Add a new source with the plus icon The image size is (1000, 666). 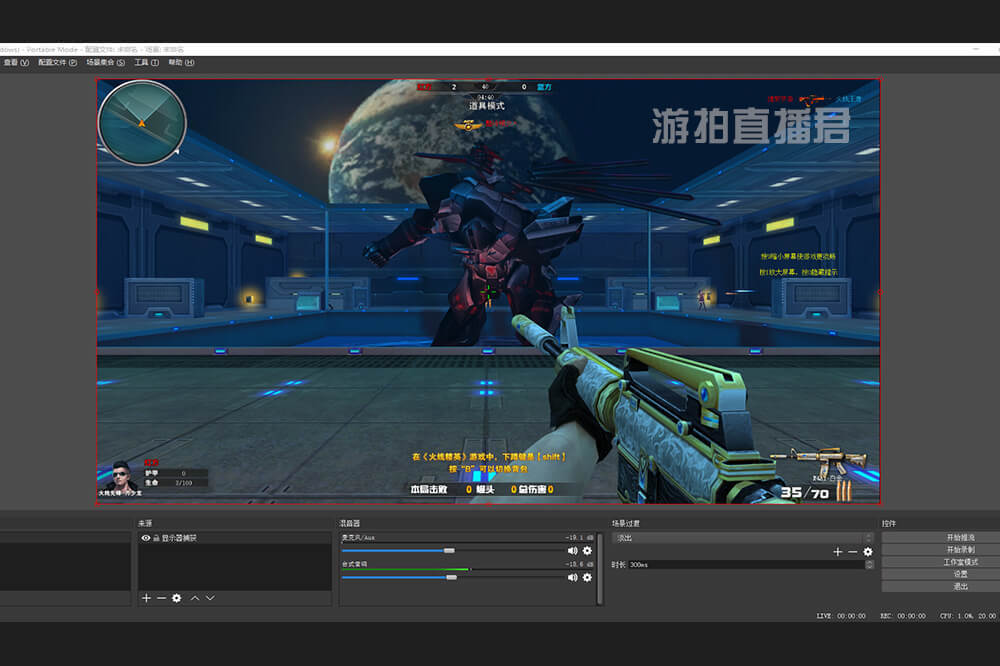pyautogui.click(x=146, y=598)
